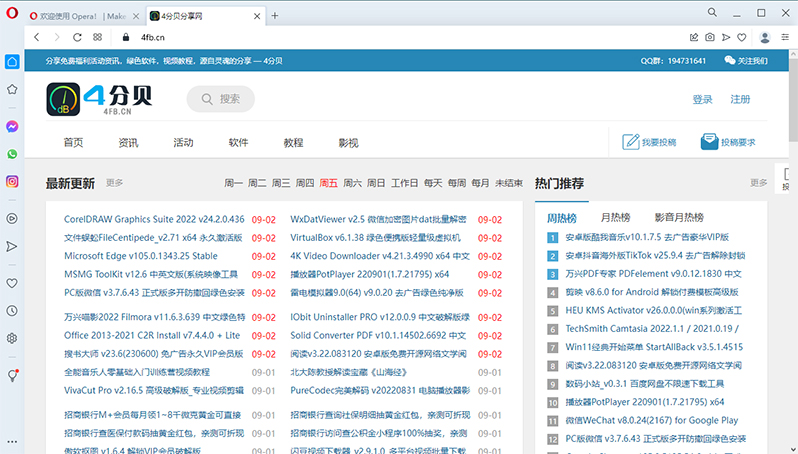Open Facebook Messenger in the sidebar
Image resolution: width=798 pixels, height=454 pixels.
[x=12, y=127]
